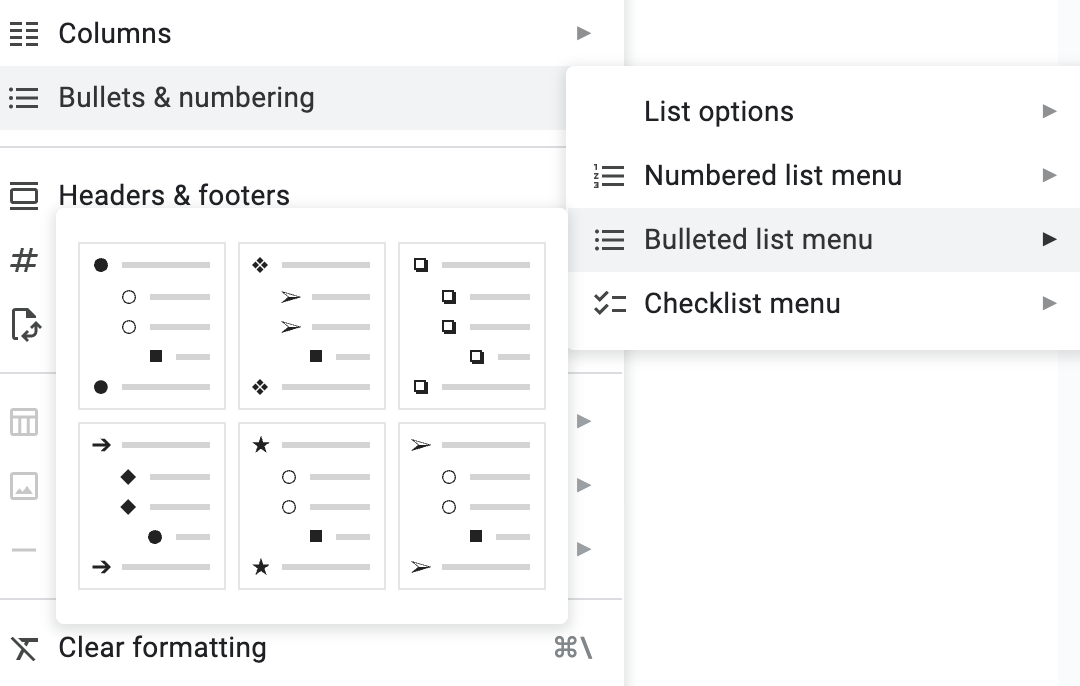Open the Bulleted list menu item
Viewport: 1080px width, 686px height.
(823, 240)
